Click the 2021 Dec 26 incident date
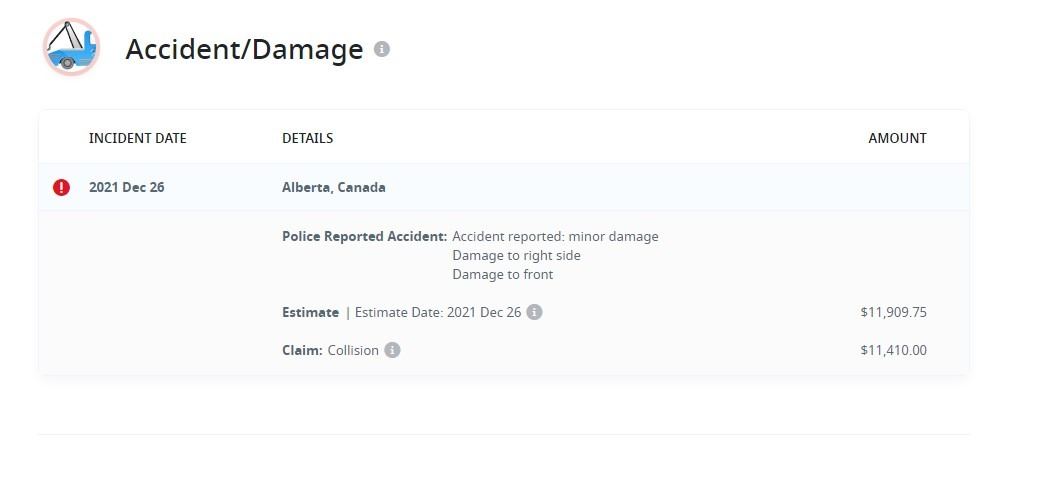The height and width of the screenshot is (482, 1059). pyautogui.click(x=126, y=187)
